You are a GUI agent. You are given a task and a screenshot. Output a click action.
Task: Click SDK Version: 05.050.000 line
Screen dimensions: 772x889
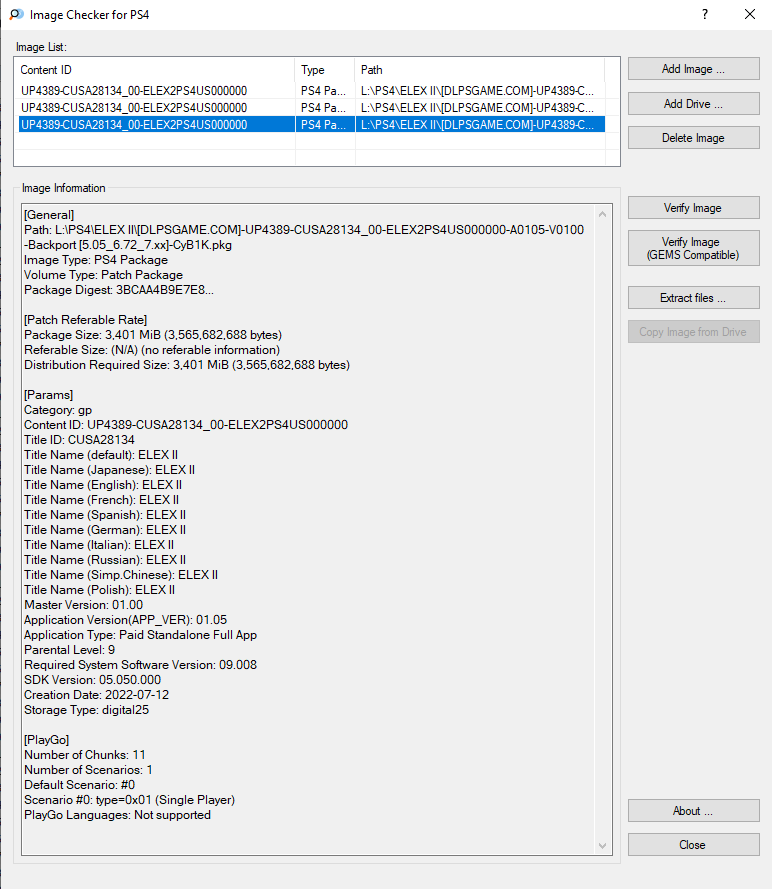pos(92,680)
